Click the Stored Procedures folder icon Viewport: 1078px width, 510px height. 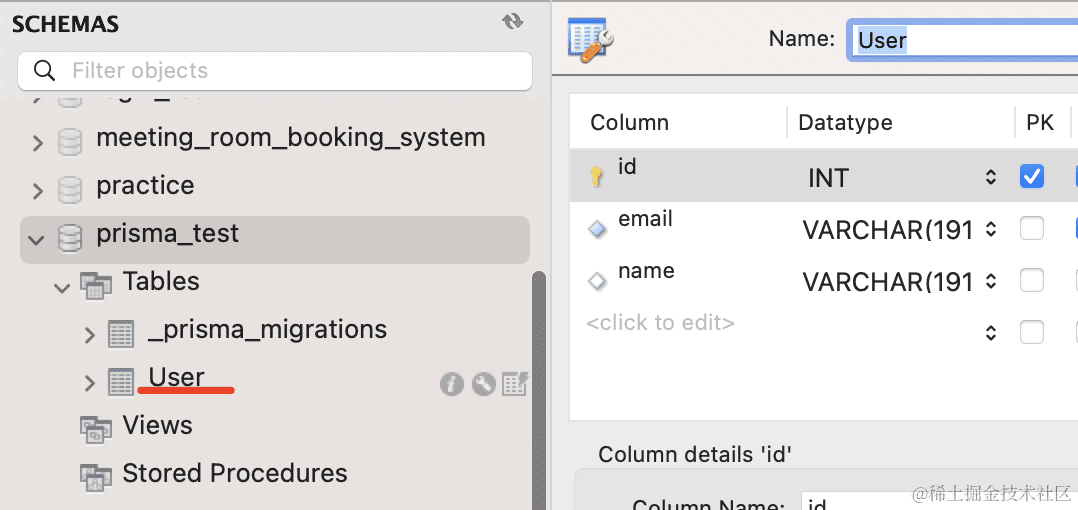[x=96, y=476]
